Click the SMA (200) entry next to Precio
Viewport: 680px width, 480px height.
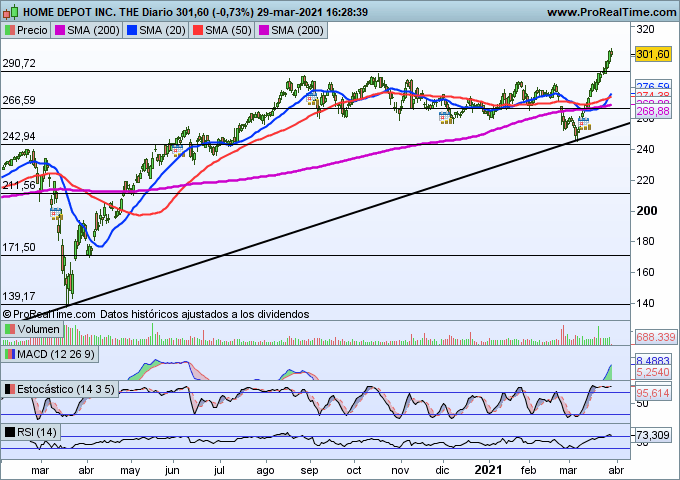(87, 30)
